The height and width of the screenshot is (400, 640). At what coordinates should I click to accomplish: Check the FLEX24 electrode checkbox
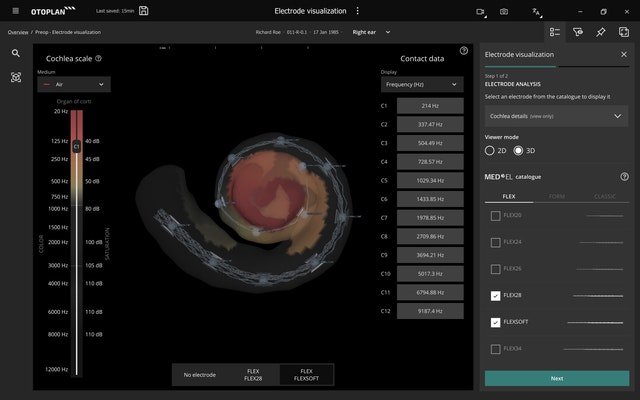(496, 242)
